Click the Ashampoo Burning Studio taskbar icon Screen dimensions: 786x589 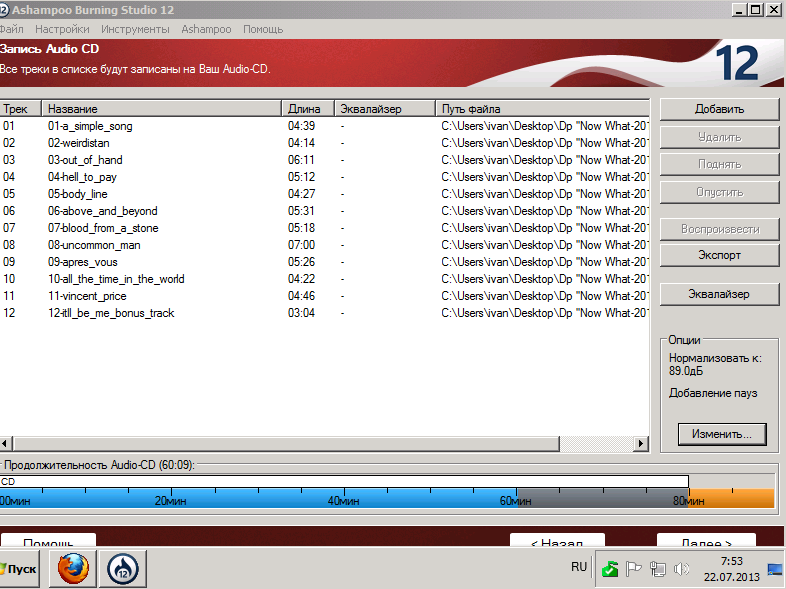pyautogui.click(x=123, y=568)
